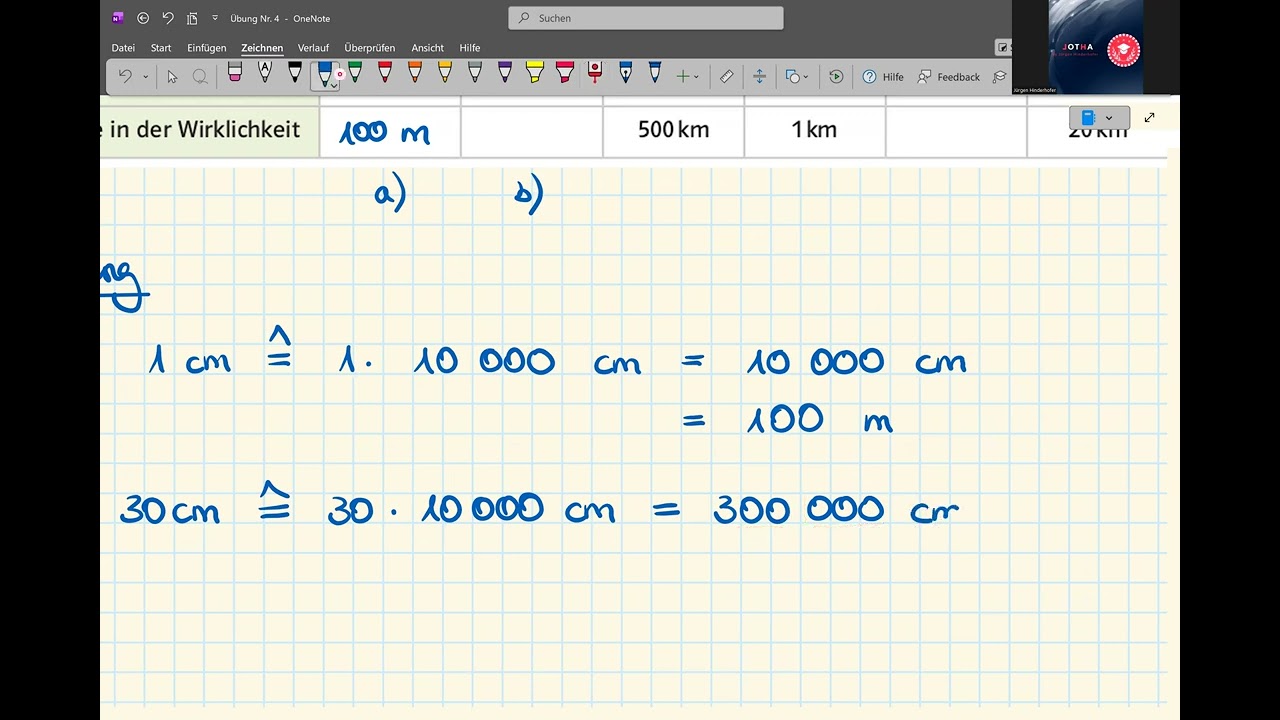Click the Feedback button

(x=949, y=76)
